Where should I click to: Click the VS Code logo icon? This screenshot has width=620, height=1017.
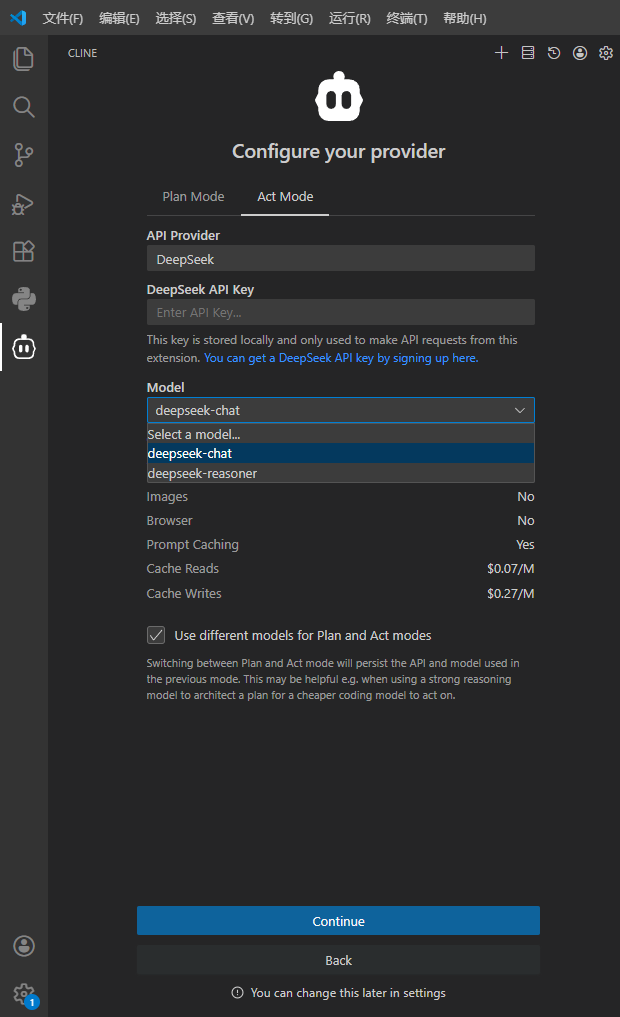pos(18,18)
